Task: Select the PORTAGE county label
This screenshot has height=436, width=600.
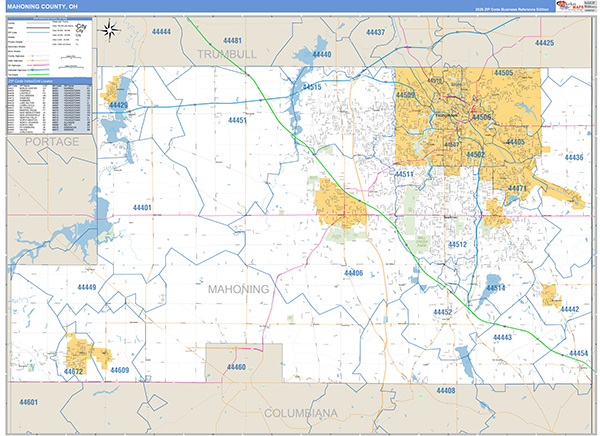Action: (52, 142)
